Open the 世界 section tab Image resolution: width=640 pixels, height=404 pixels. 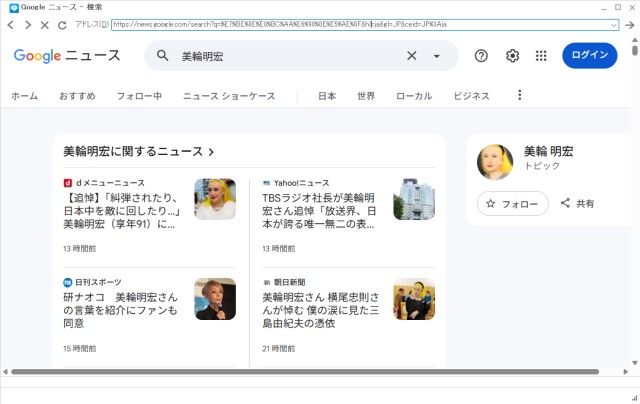coord(366,96)
